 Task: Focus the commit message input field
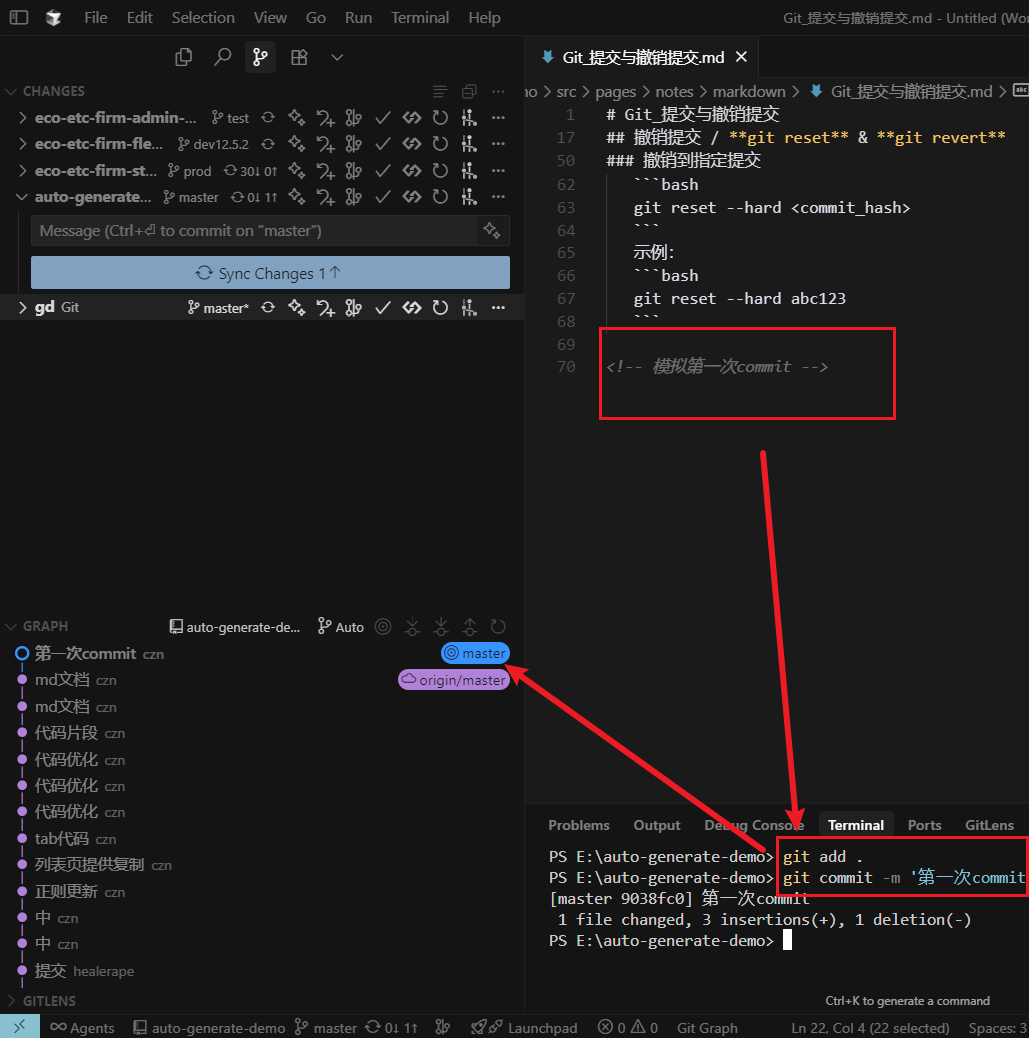click(254, 231)
